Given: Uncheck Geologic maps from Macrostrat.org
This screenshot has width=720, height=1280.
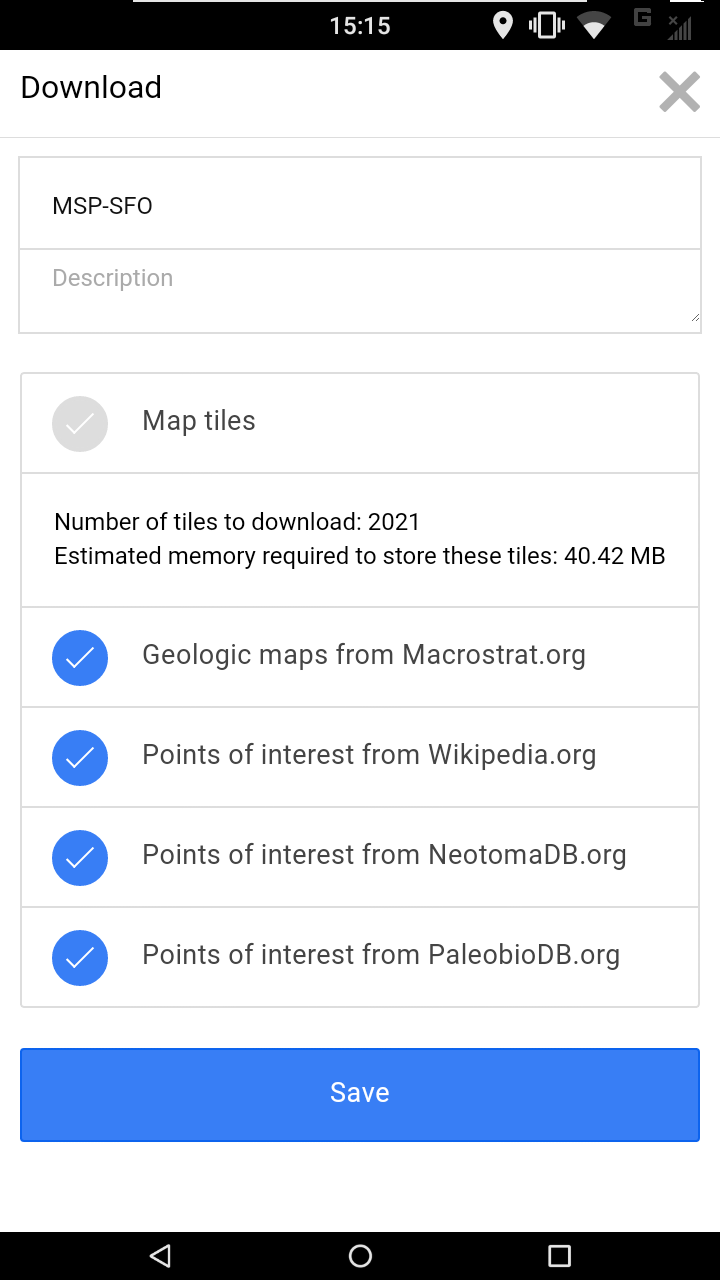Looking at the screenshot, I should pyautogui.click(x=80, y=657).
